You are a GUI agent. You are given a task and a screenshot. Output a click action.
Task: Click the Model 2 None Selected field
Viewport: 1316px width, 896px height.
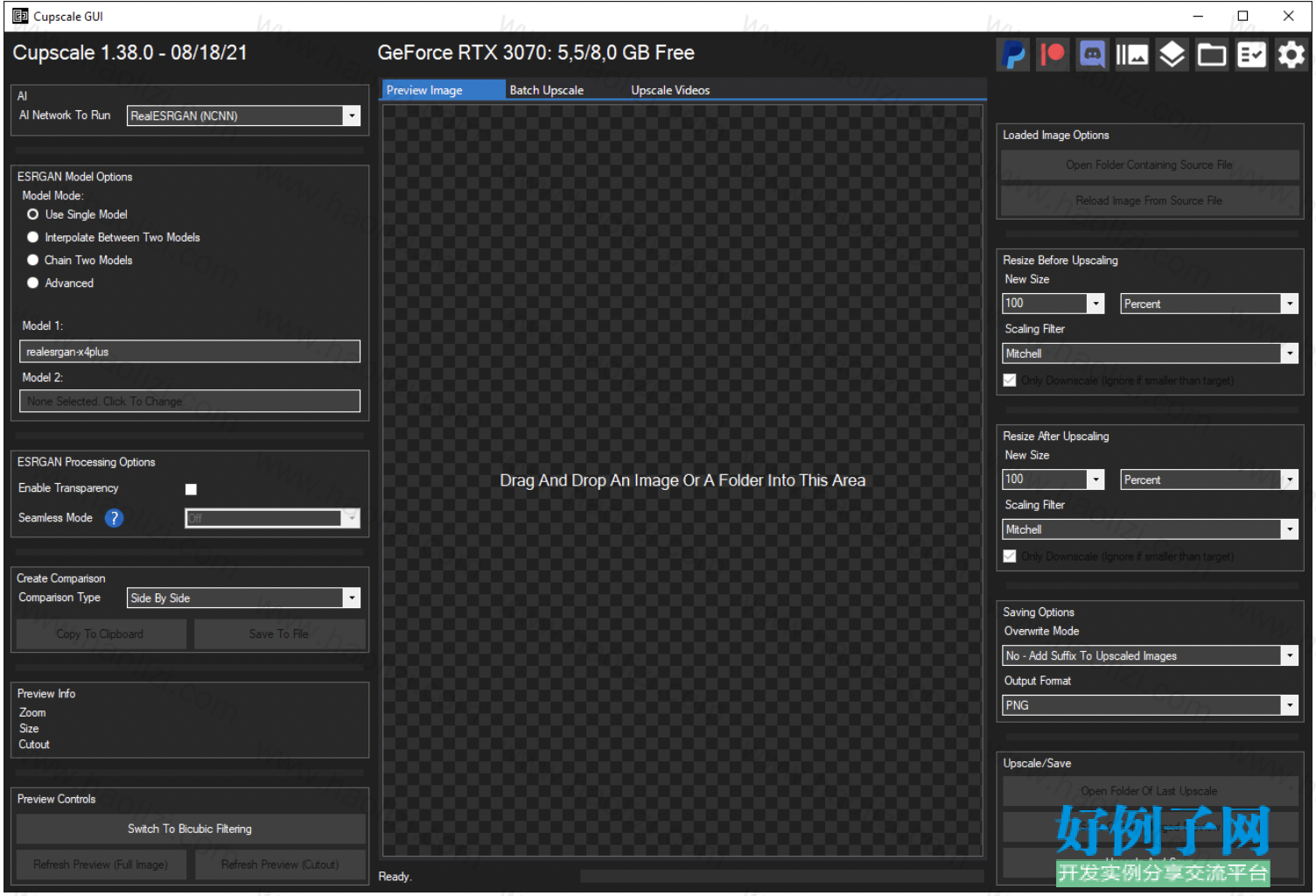click(x=190, y=402)
